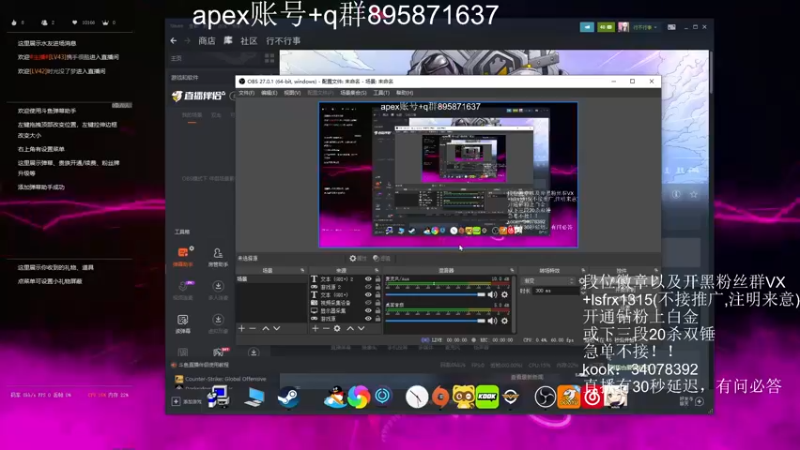Toggle visibility of 游戏源 2 source
This screenshot has width=800, height=450.
point(368,287)
